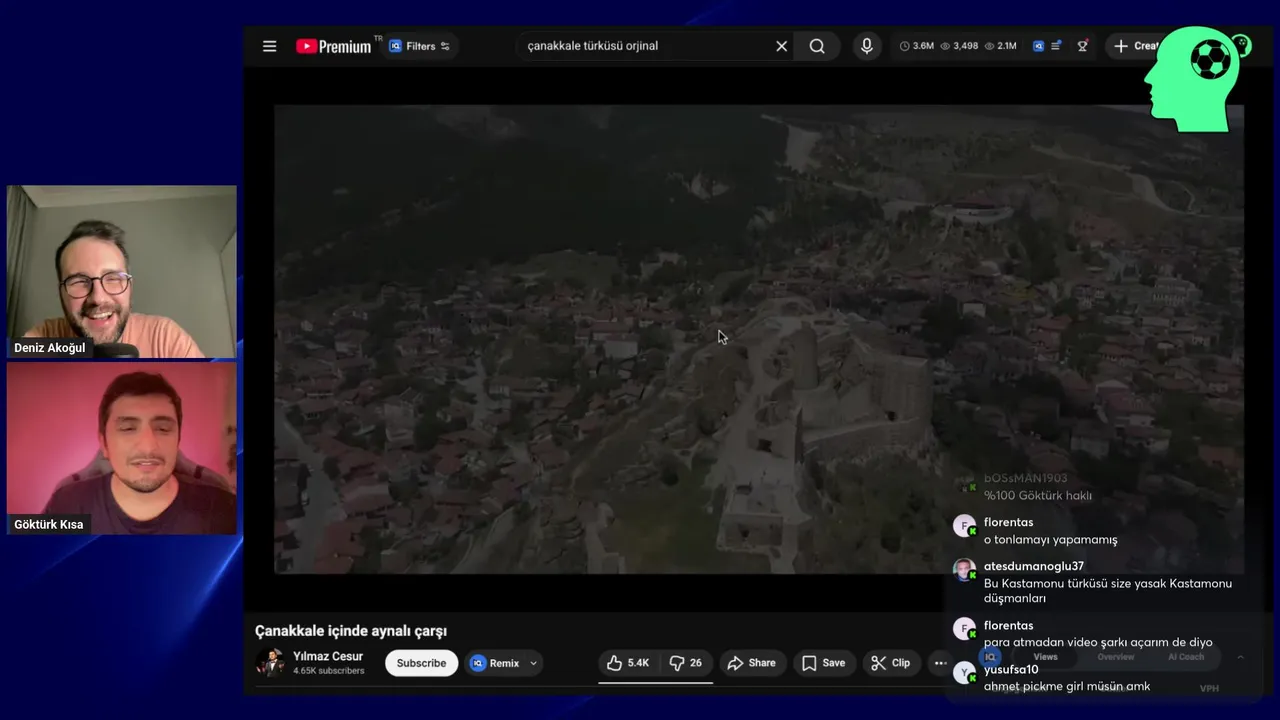
Task: Clip the video with scissors button
Action: pos(890,663)
